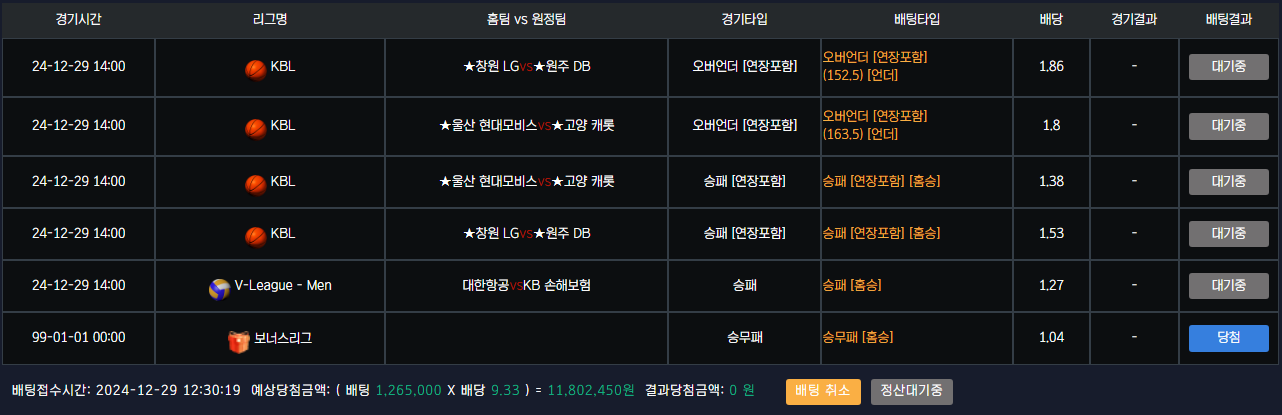Viewport: 1282px width, 415px height.
Task: Select the 배팅결과 column header
Action: click(x=1228, y=19)
